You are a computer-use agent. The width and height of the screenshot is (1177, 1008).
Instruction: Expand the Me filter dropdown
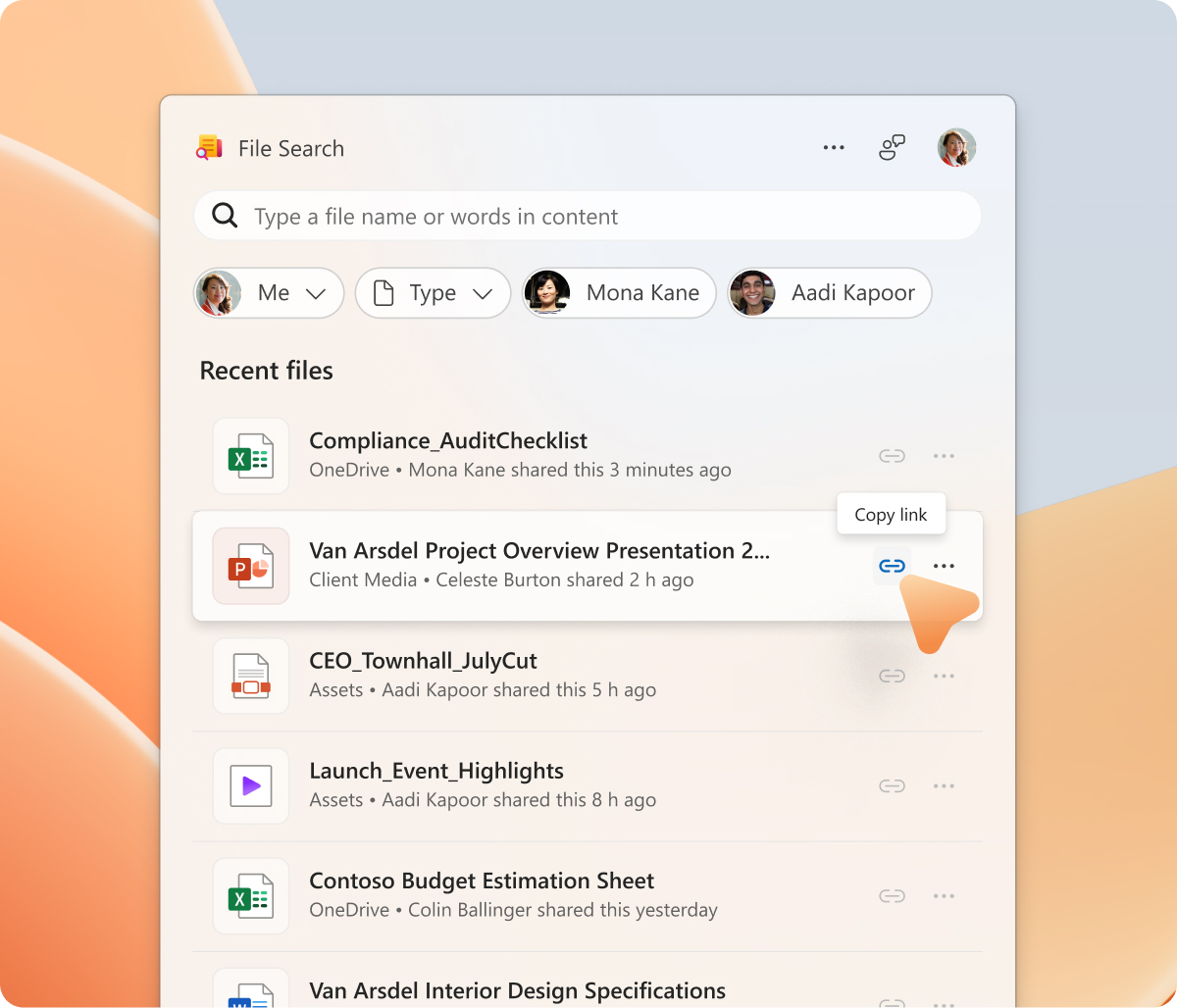pos(270,293)
